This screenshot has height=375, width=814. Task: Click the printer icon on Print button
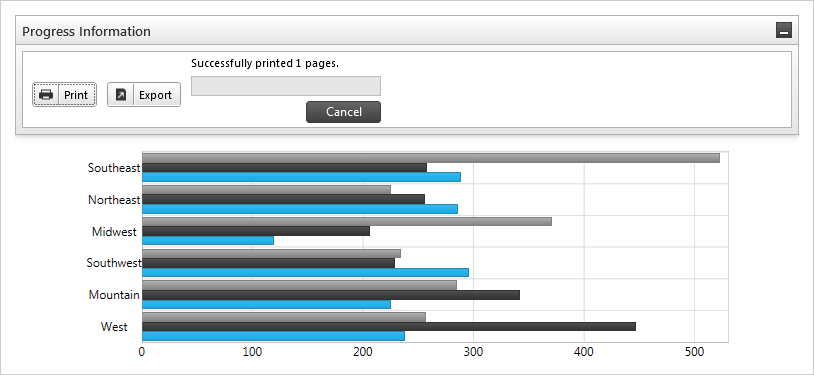tap(46, 95)
